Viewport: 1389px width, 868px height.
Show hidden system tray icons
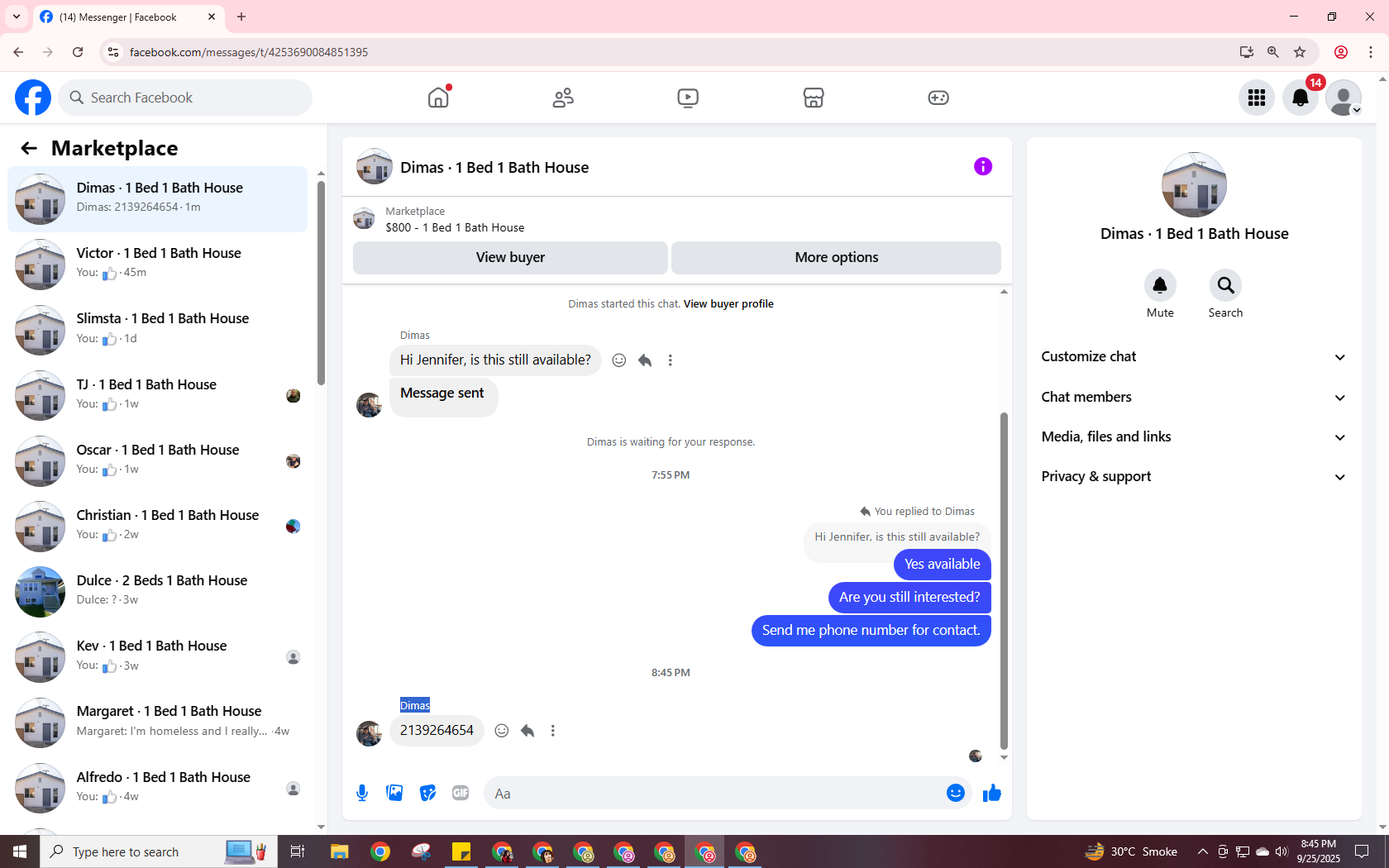tap(1202, 851)
